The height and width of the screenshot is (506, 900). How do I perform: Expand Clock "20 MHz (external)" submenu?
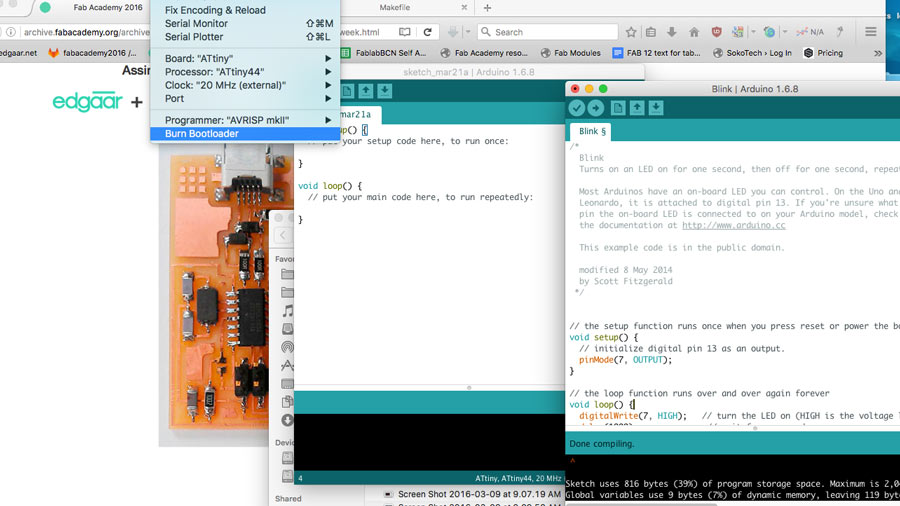(x=245, y=85)
